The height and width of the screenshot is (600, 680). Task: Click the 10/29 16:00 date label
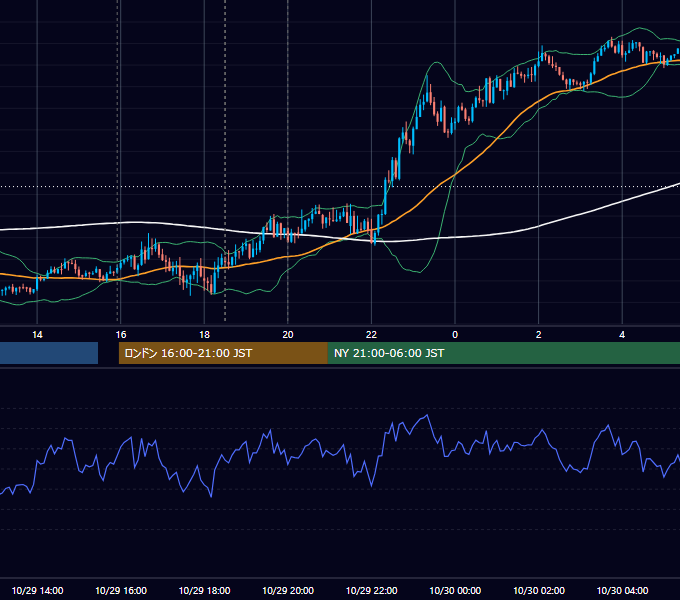click(x=121, y=590)
